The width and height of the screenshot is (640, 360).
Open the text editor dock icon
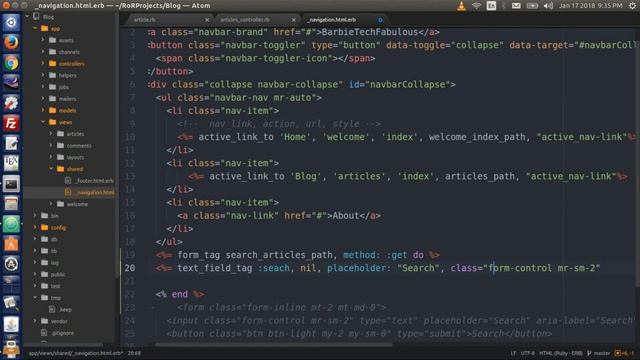[x=11, y=143]
